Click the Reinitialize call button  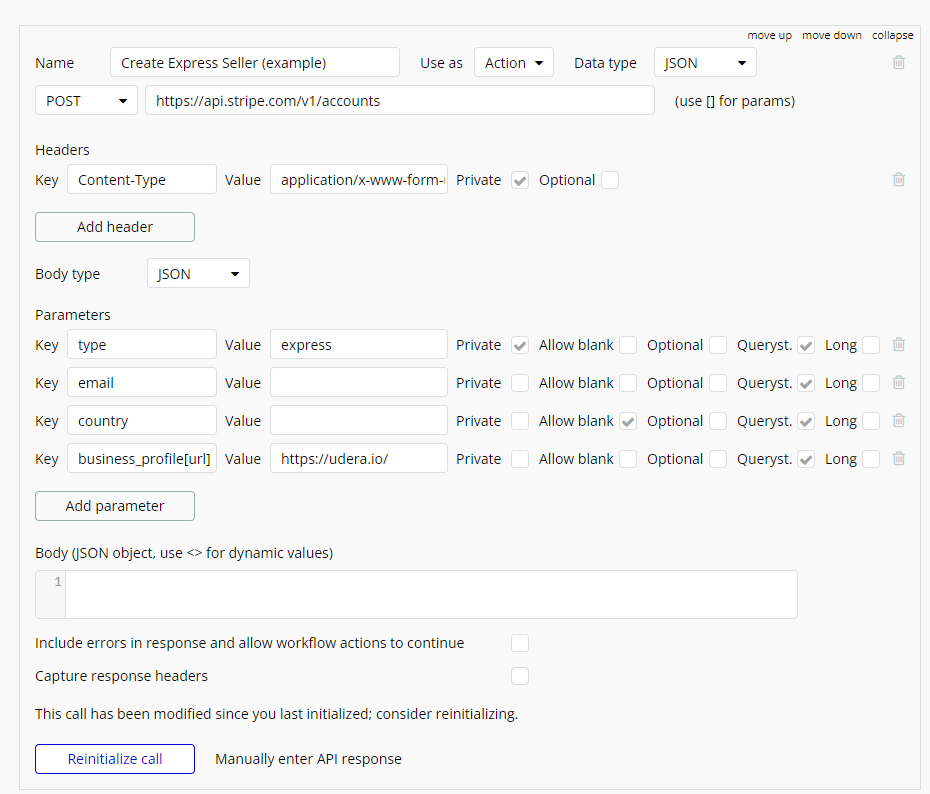pos(115,759)
